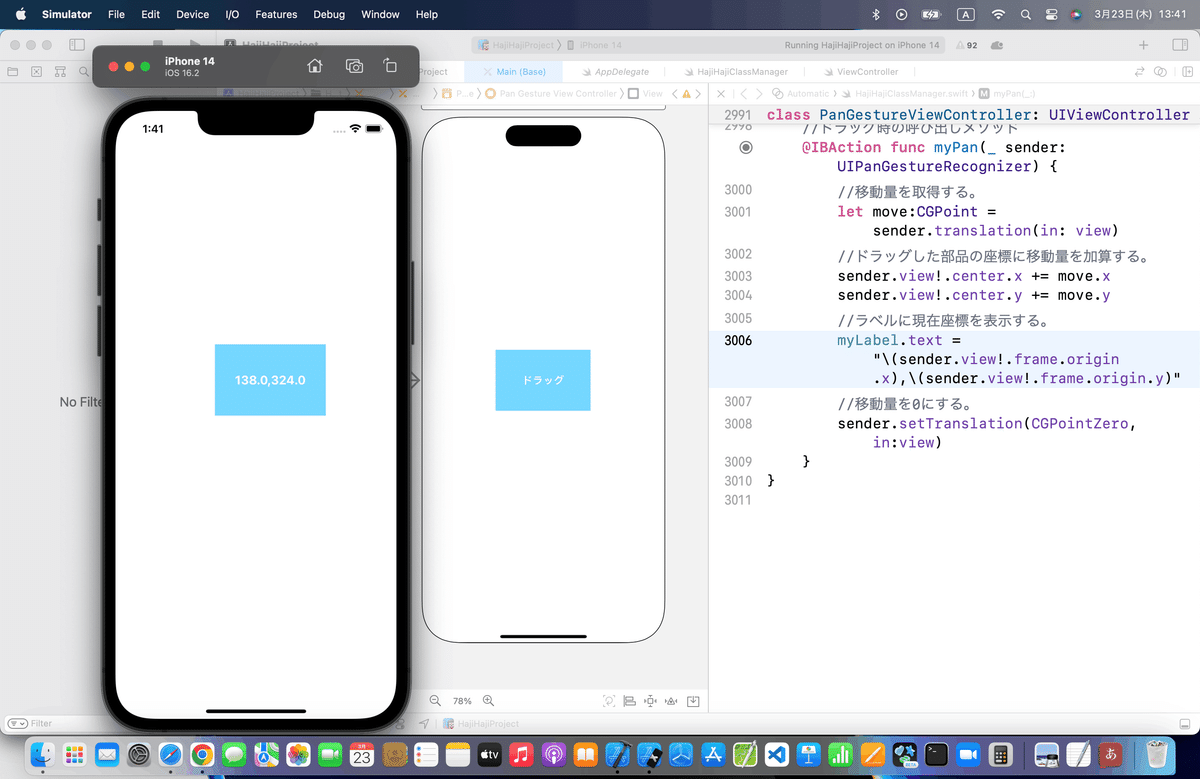The width and height of the screenshot is (1200, 779).
Task: Click the warning triangle in storyboard jump bar
Action: click(x=686, y=94)
